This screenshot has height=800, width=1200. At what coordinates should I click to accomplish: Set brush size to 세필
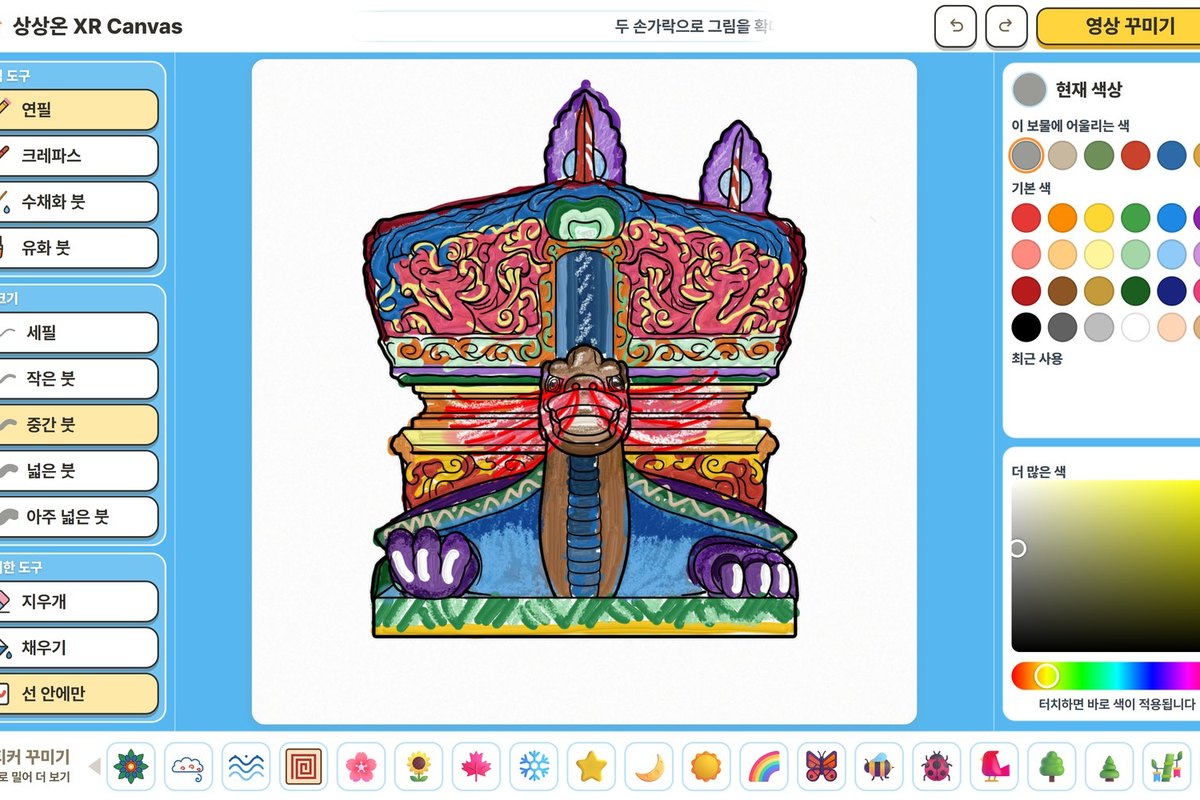(77, 333)
